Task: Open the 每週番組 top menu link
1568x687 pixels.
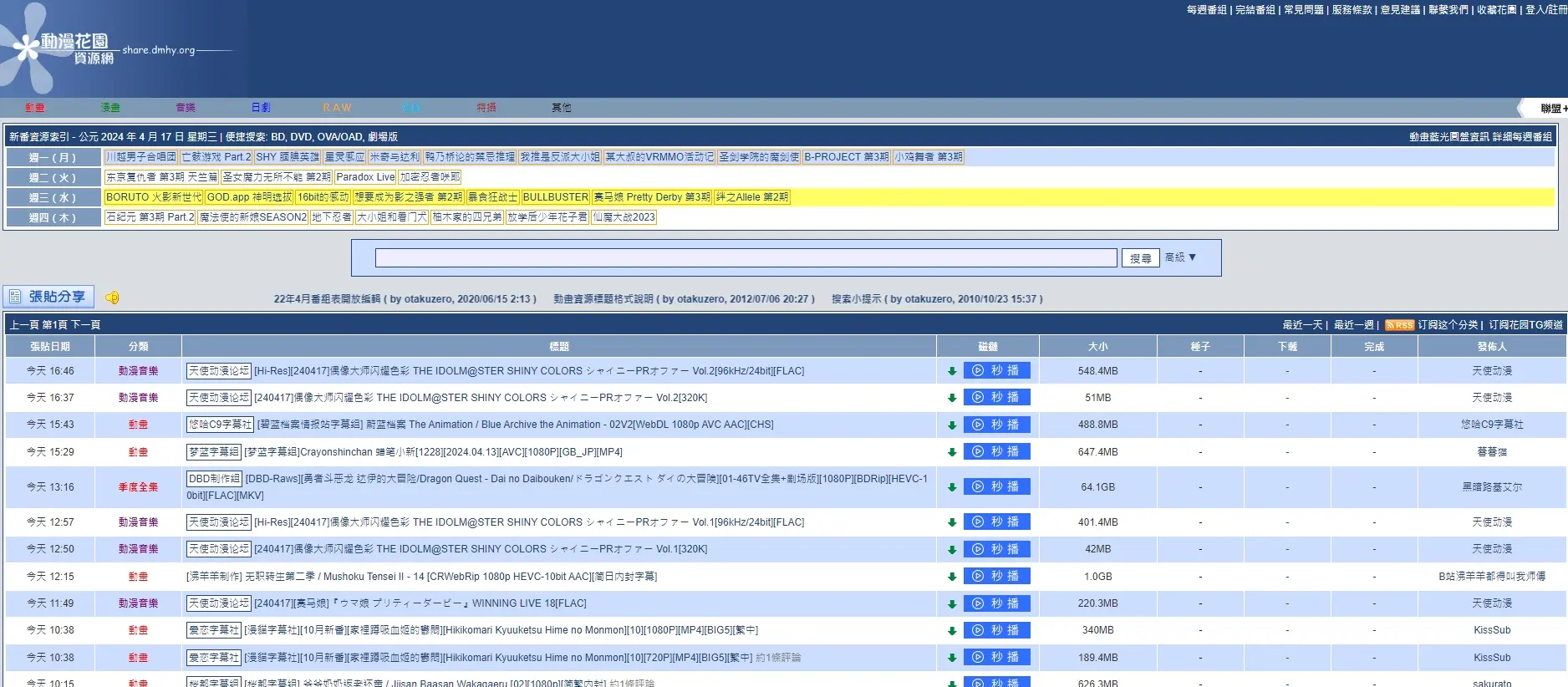Action: pyautogui.click(x=1206, y=10)
